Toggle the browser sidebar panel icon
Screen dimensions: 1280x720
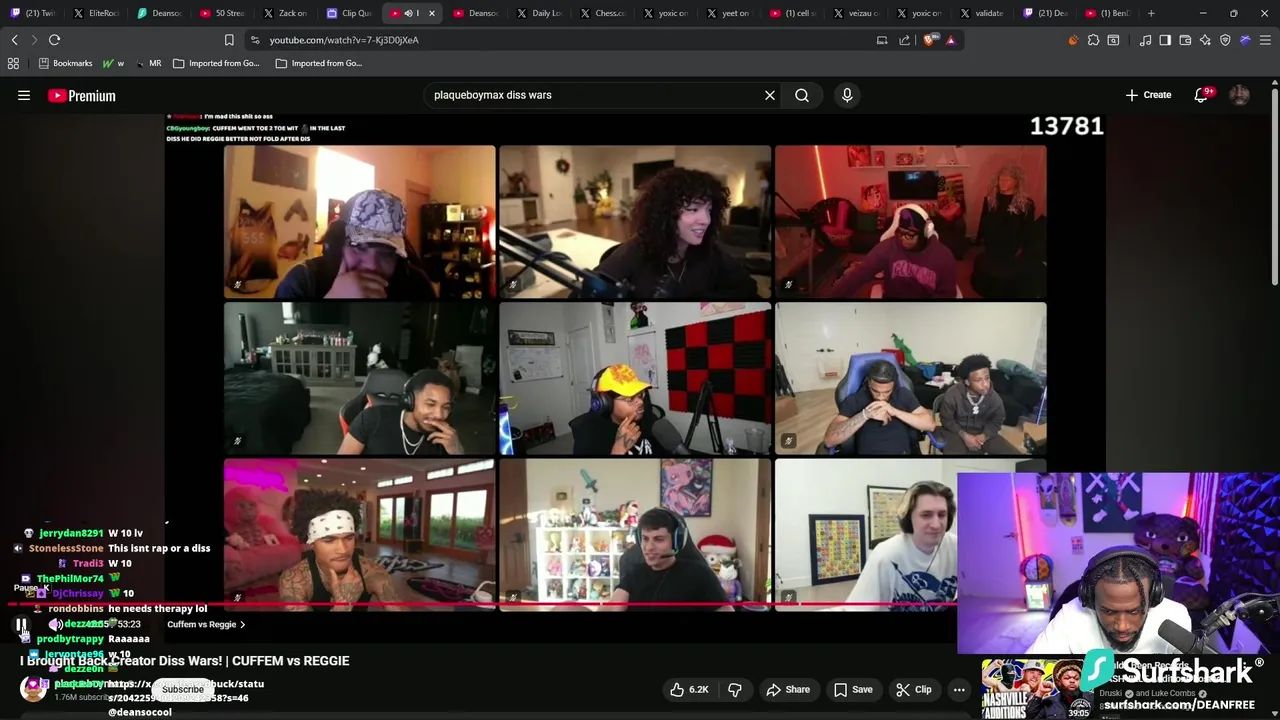click(1165, 40)
